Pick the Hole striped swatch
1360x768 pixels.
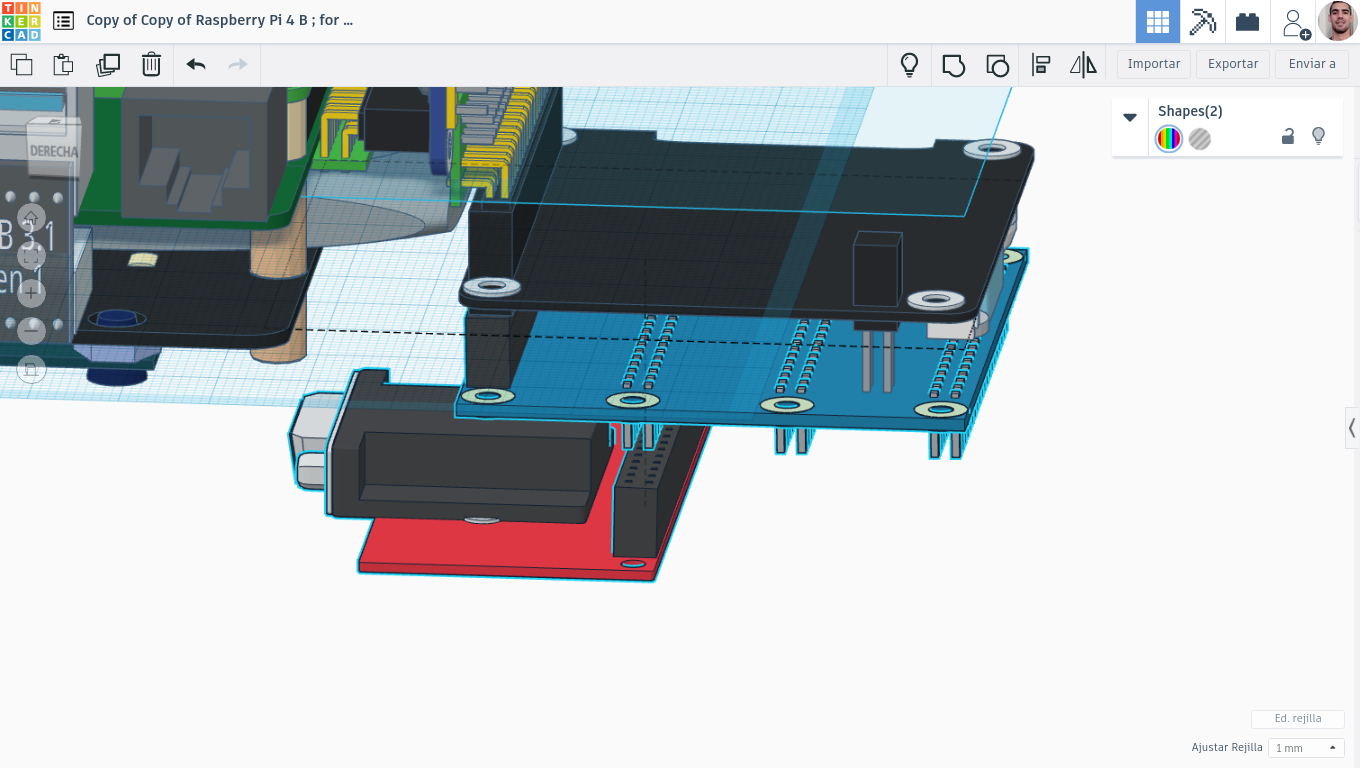(x=1200, y=139)
